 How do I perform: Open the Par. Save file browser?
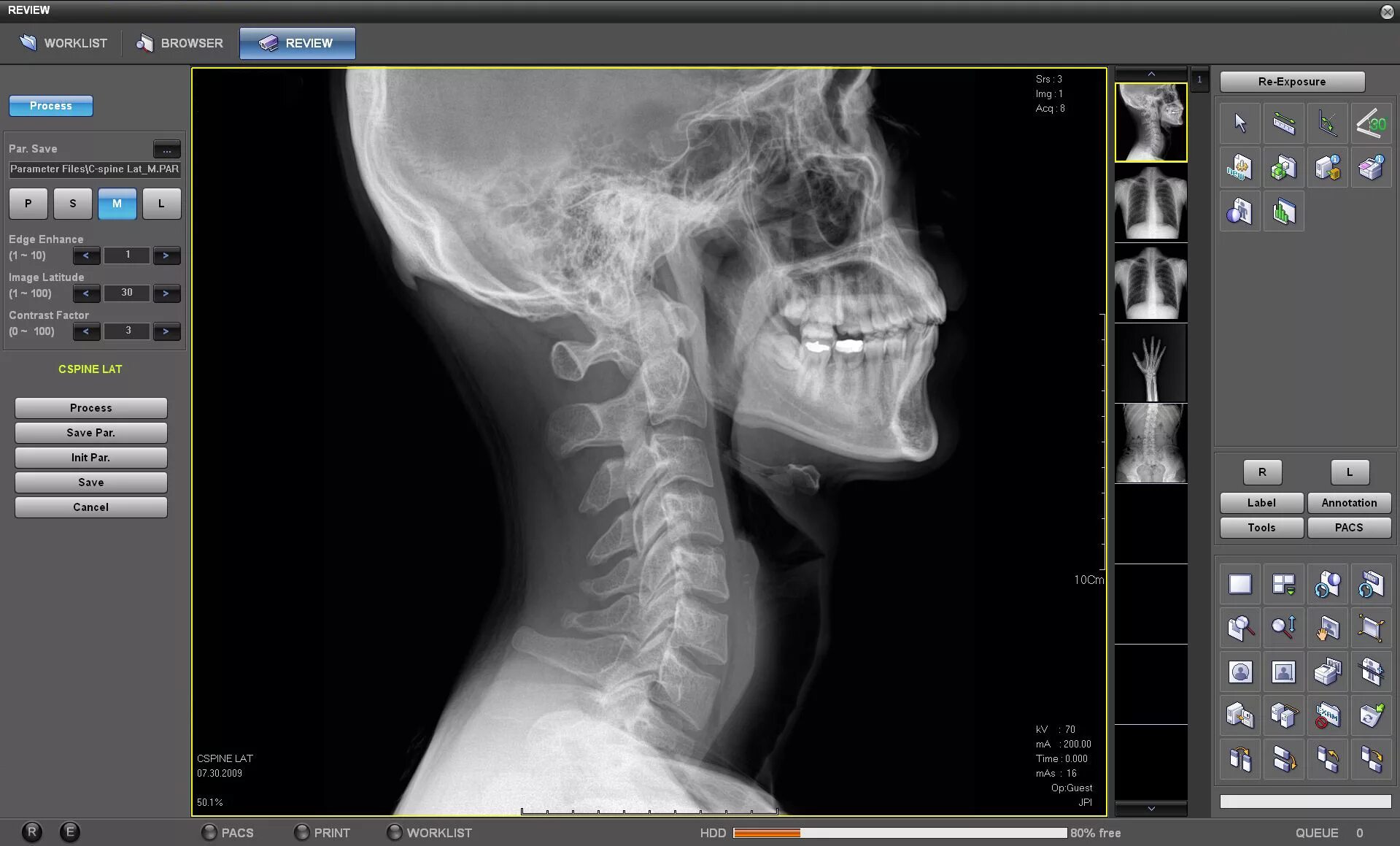tap(166, 150)
